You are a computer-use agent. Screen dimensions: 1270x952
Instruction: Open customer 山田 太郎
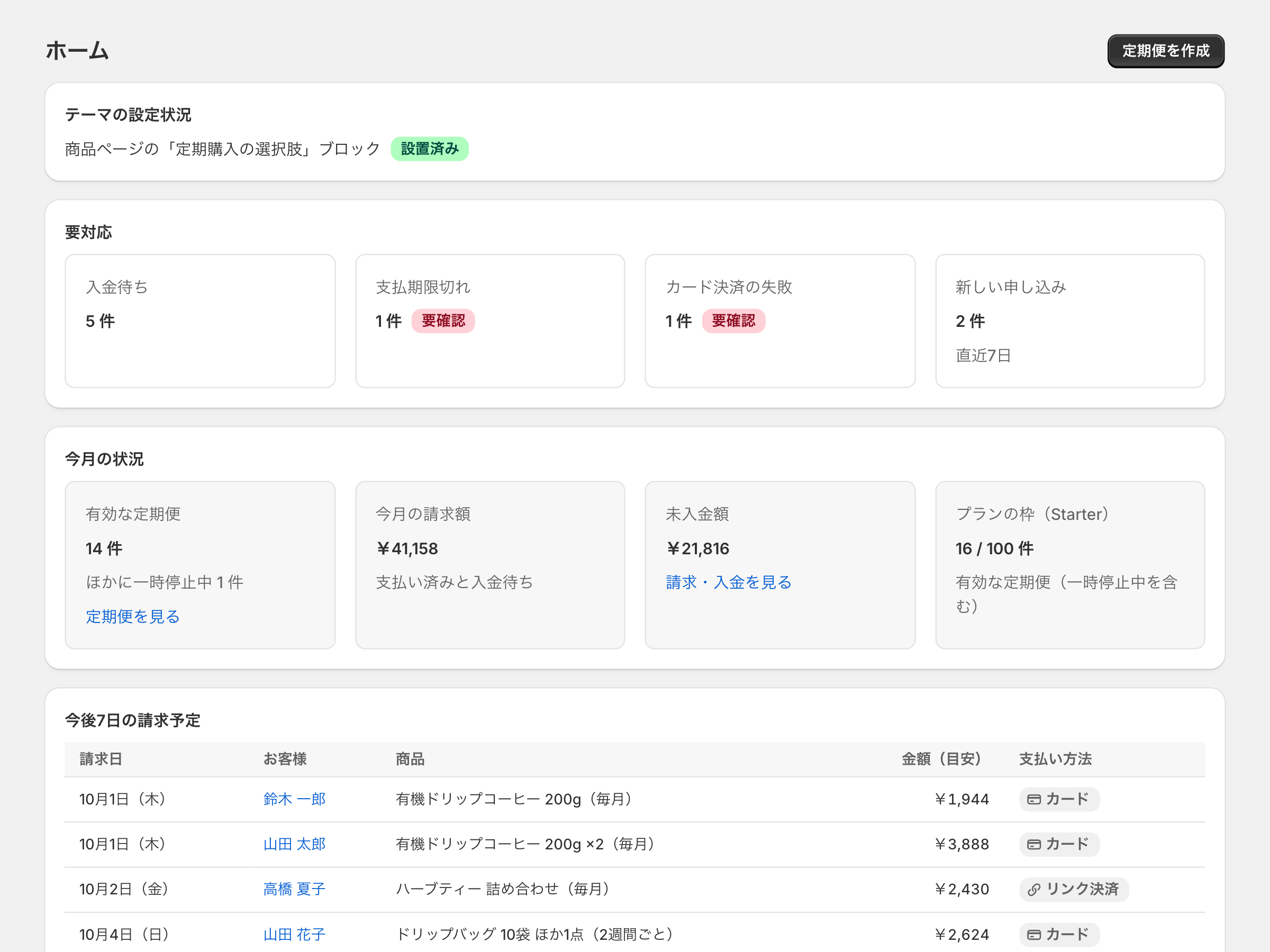pyautogui.click(x=294, y=844)
